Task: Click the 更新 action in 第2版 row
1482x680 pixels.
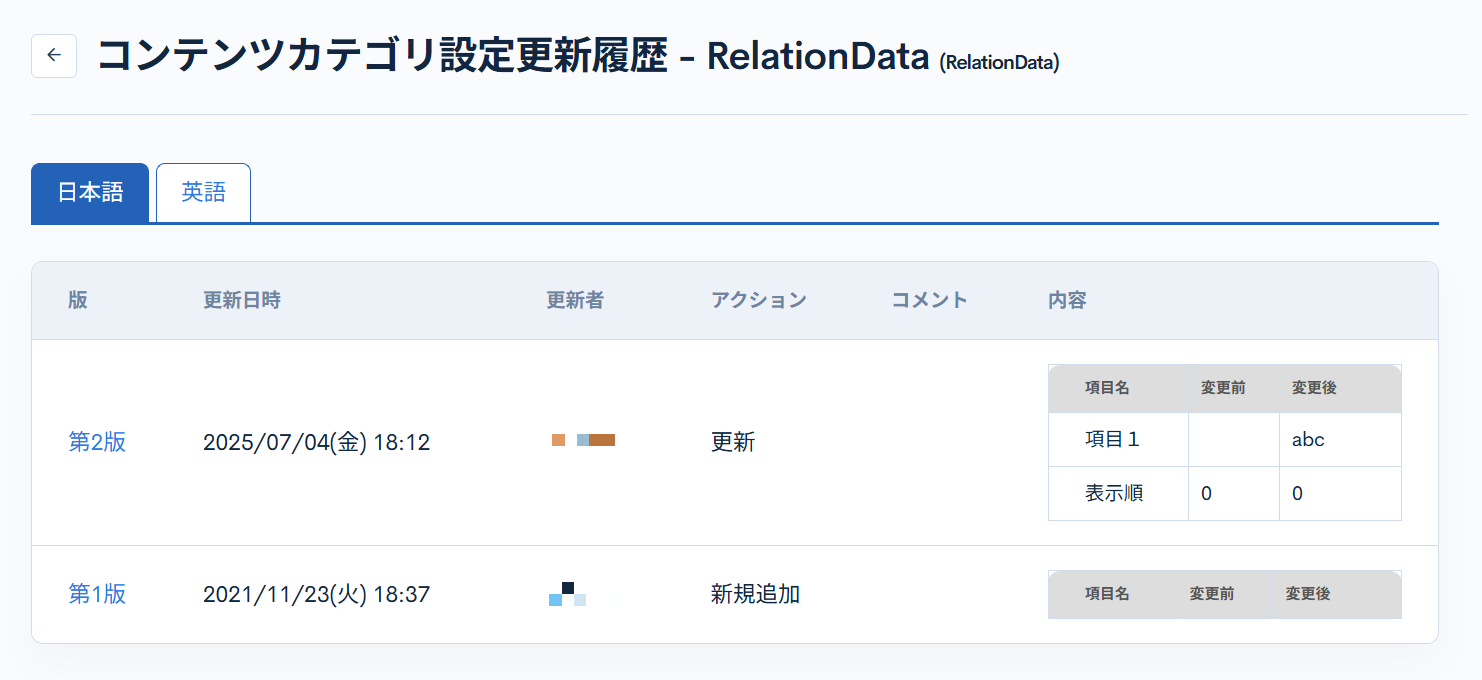Action: [x=733, y=442]
